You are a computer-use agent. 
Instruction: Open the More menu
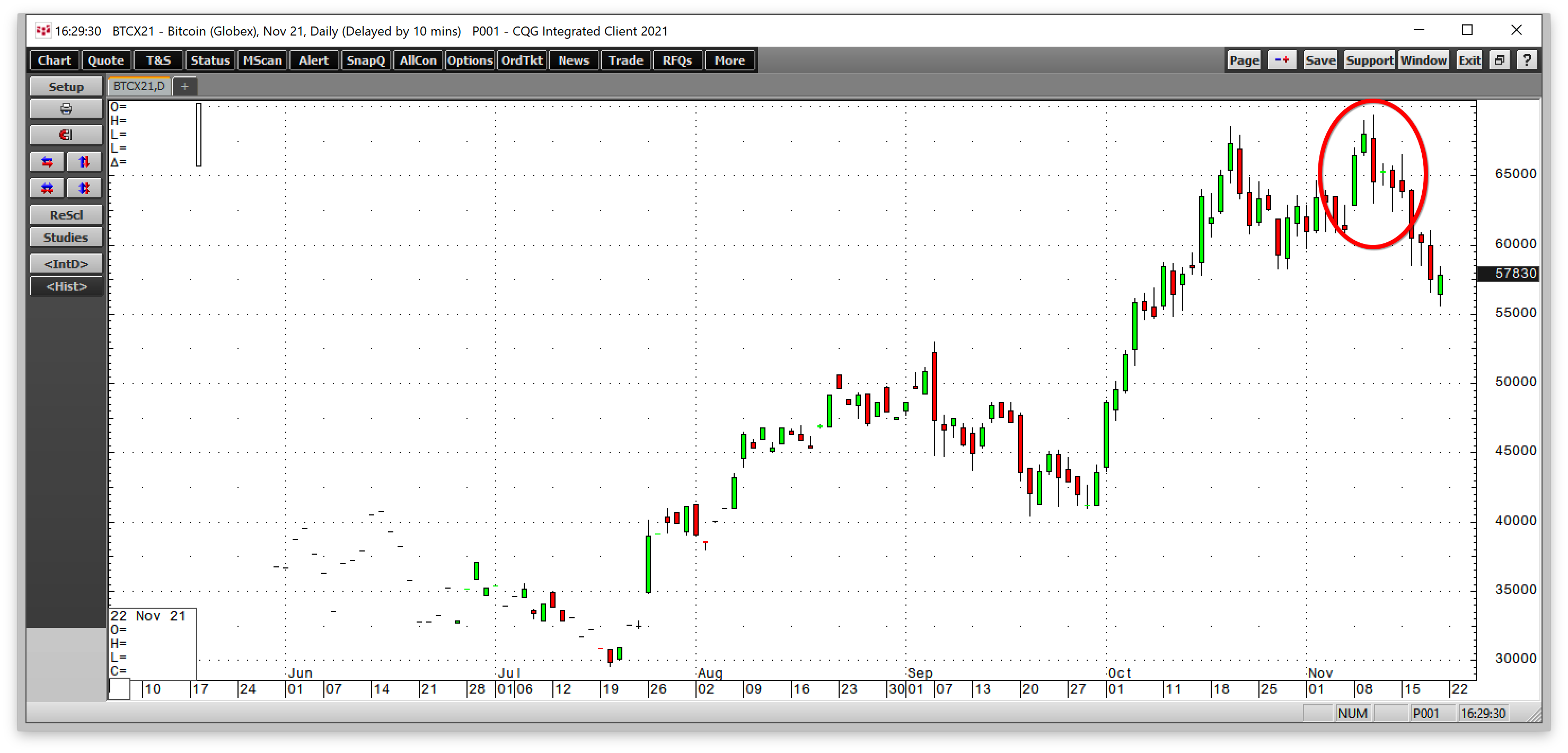pyautogui.click(x=729, y=60)
